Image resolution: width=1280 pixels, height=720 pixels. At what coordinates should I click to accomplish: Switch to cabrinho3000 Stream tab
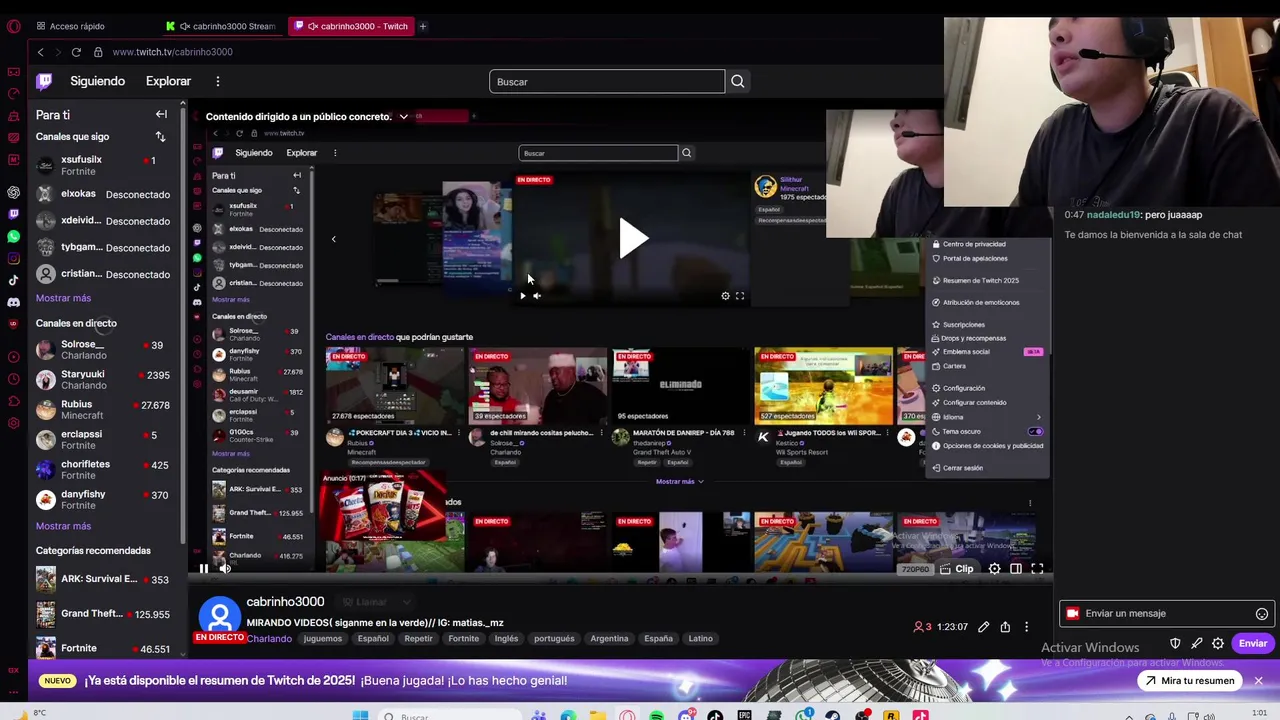pos(222,26)
